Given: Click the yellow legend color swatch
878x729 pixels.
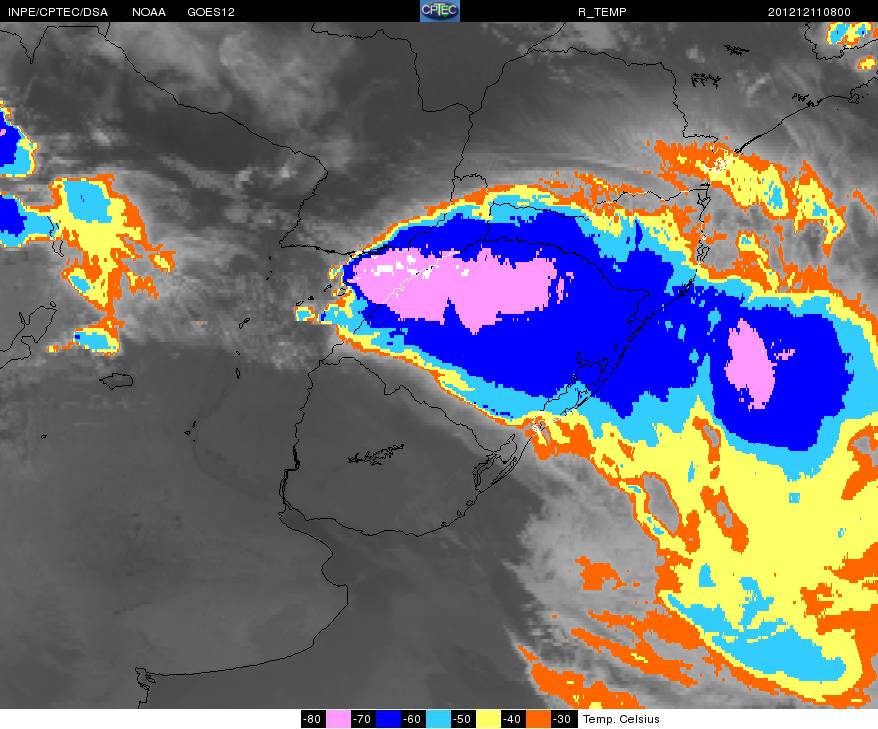Looking at the screenshot, I should tap(488, 719).
